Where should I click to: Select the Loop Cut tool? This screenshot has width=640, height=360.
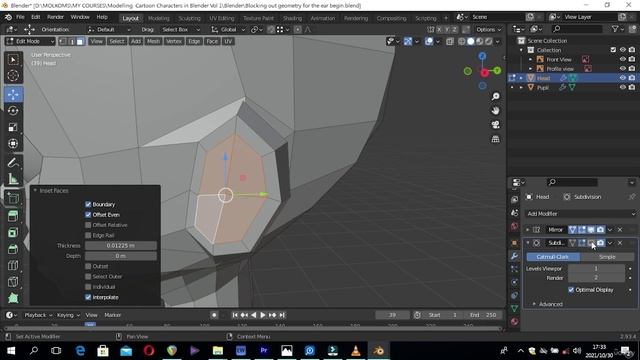[x=13, y=265]
